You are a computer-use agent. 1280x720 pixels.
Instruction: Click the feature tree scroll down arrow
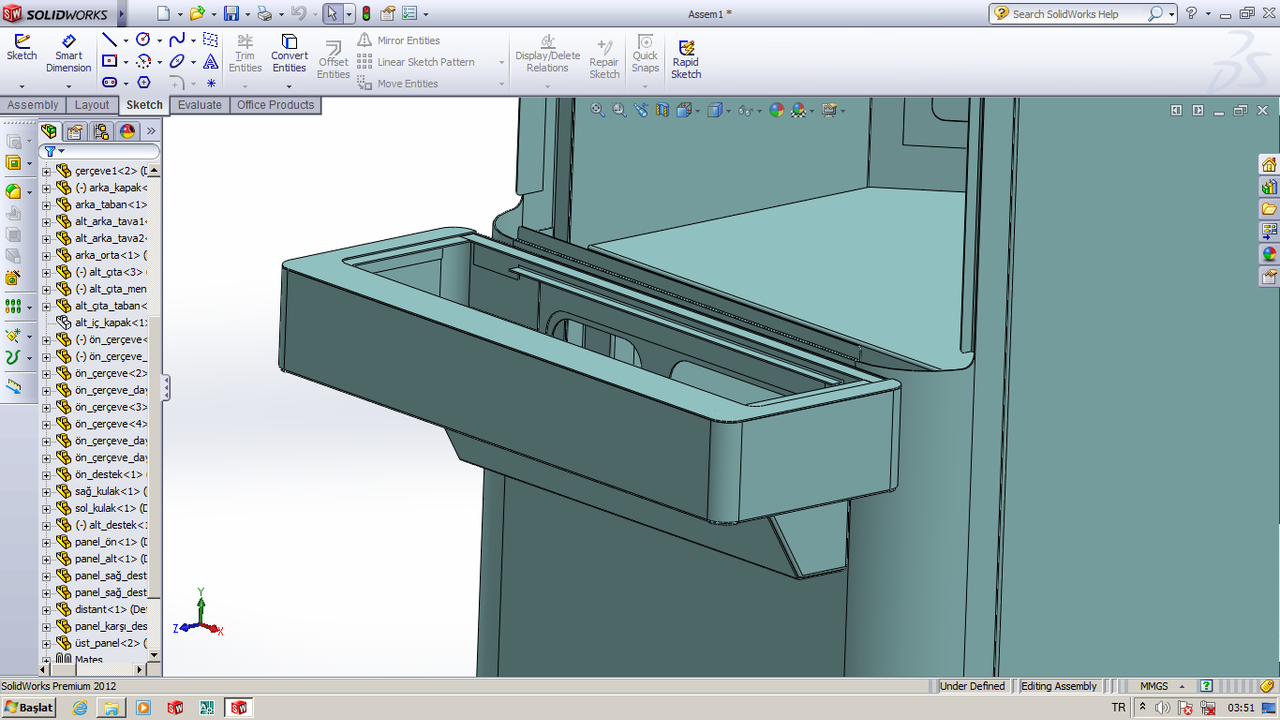154,656
